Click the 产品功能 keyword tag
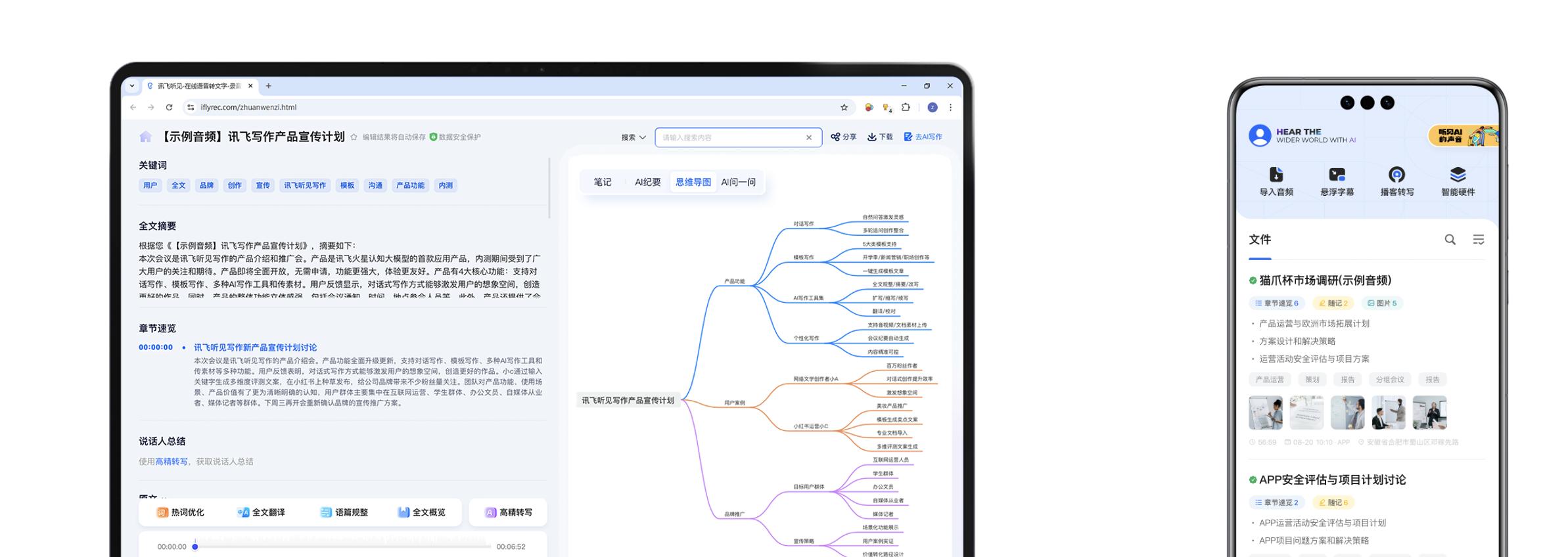Screen dimensions: 1568x557 pyautogui.click(x=410, y=185)
